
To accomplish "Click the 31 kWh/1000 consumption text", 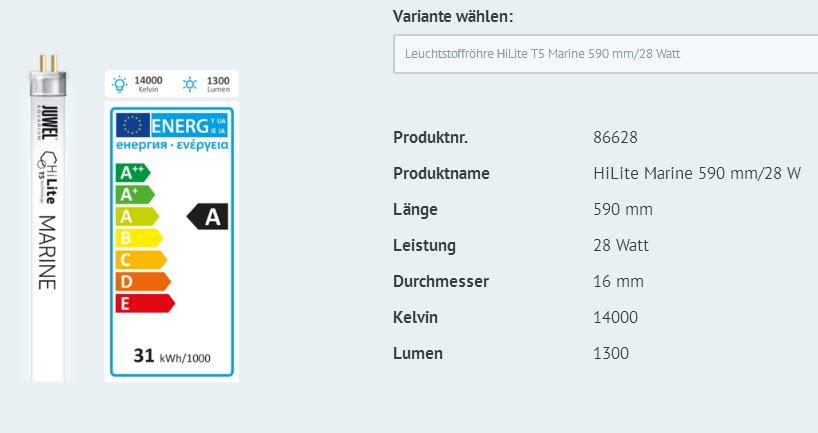I will (x=171, y=357).
